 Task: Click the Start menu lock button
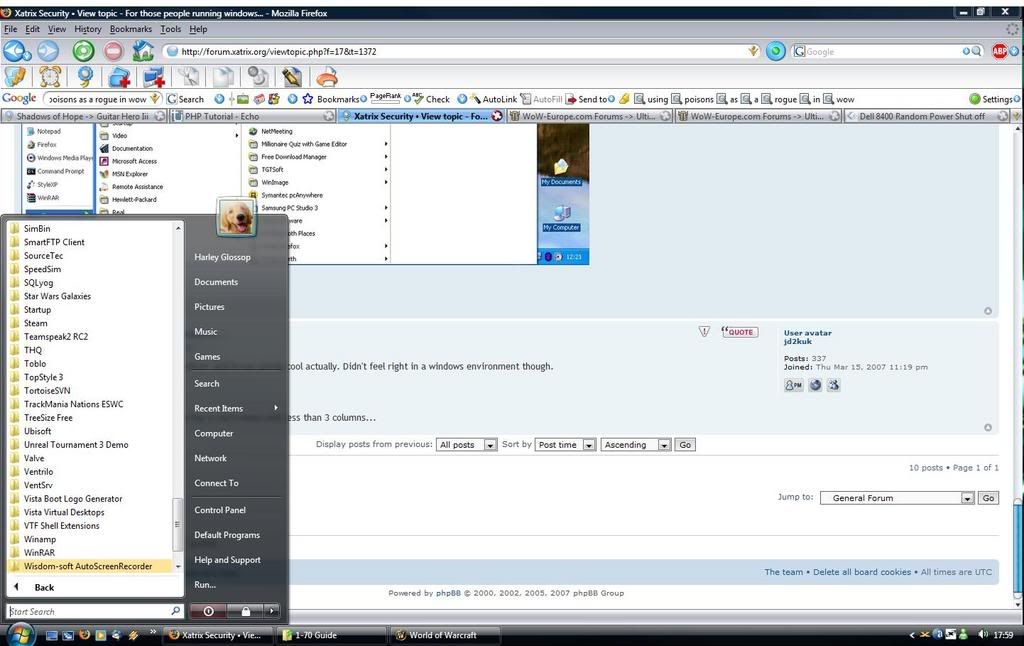tap(246, 611)
